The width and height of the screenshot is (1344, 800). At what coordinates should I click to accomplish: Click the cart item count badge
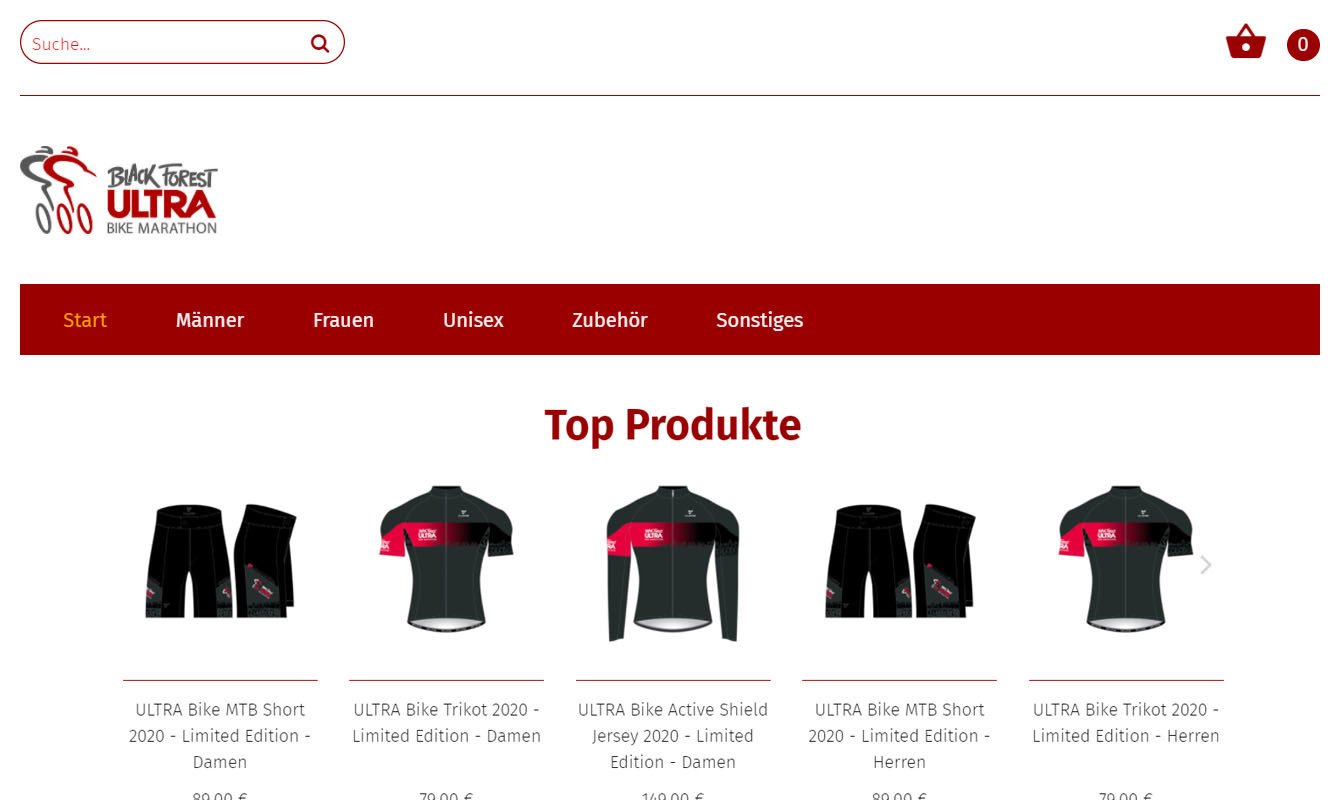click(1303, 44)
